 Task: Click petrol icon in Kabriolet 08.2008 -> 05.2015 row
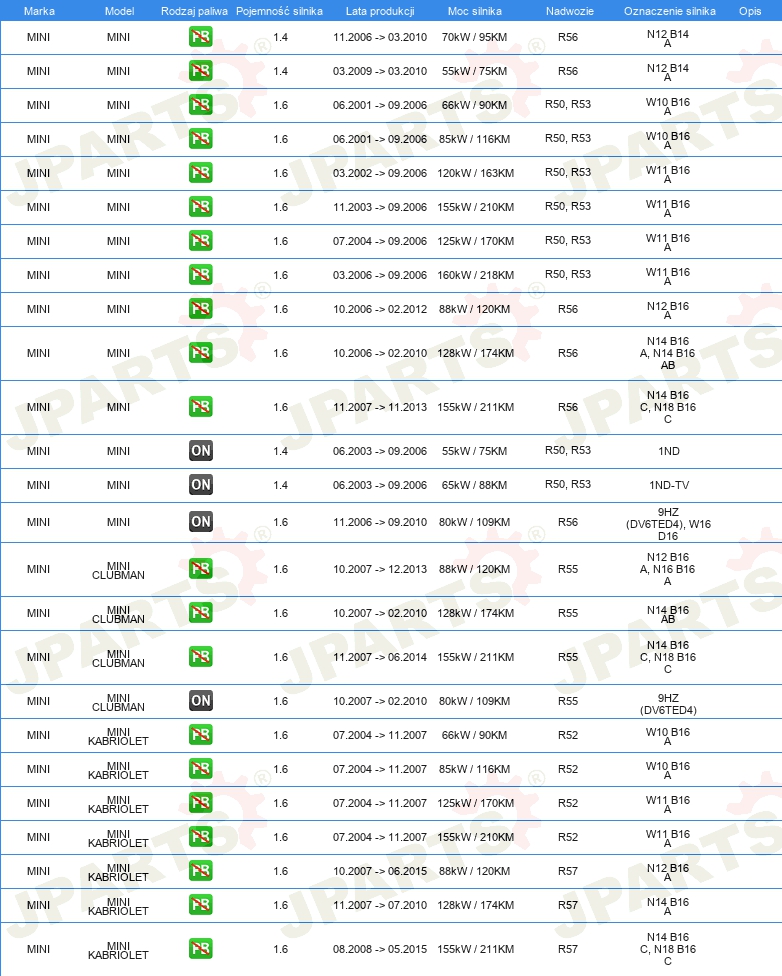pyautogui.click(x=200, y=949)
